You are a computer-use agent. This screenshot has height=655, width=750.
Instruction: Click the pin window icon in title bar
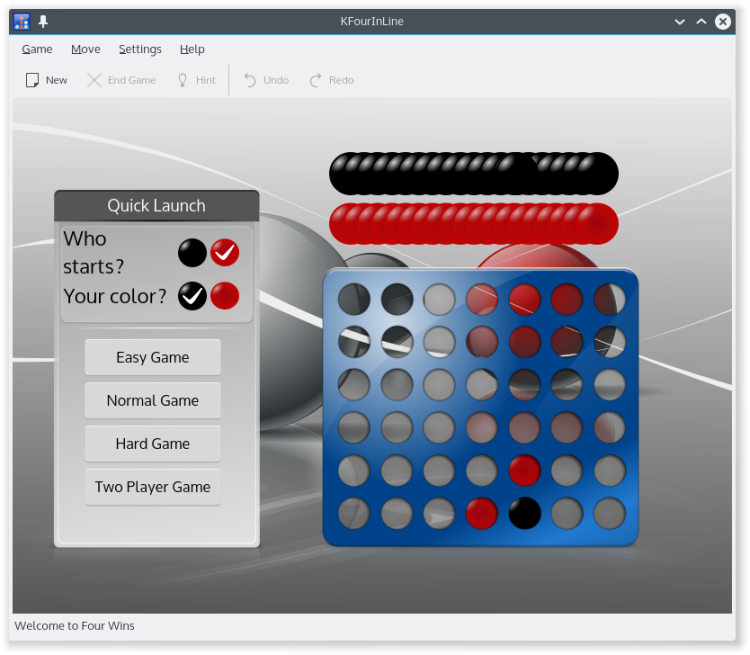(x=44, y=22)
